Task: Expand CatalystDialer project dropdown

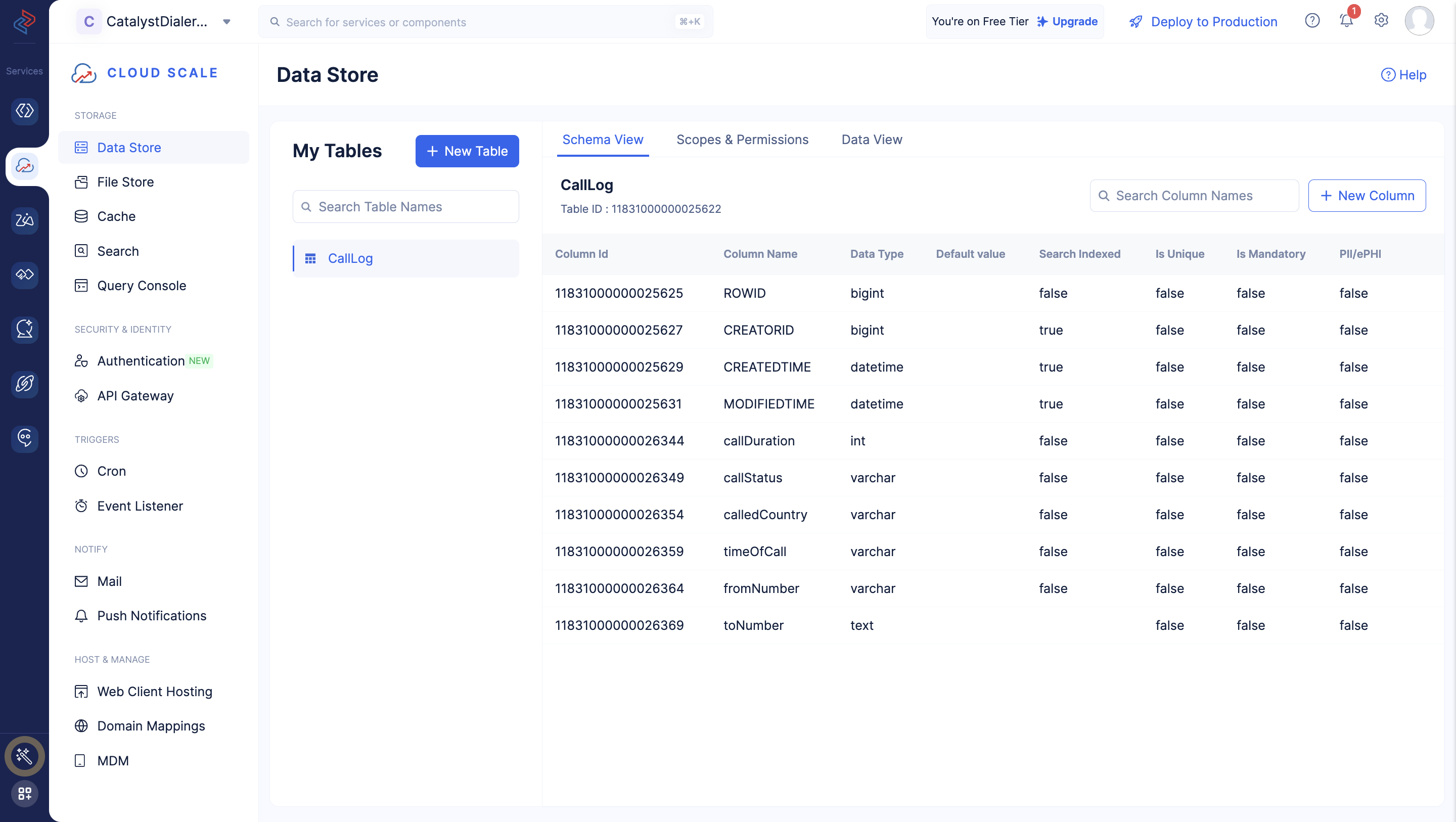Action: [228, 21]
